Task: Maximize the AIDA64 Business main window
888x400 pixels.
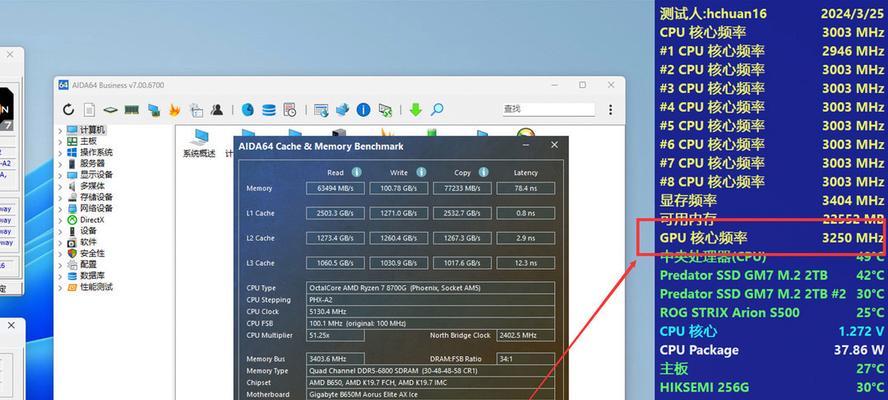Action: point(583,85)
